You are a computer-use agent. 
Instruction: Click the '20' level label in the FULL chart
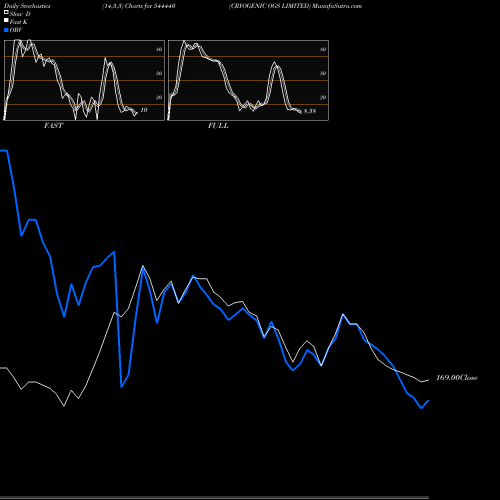[323, 97]
